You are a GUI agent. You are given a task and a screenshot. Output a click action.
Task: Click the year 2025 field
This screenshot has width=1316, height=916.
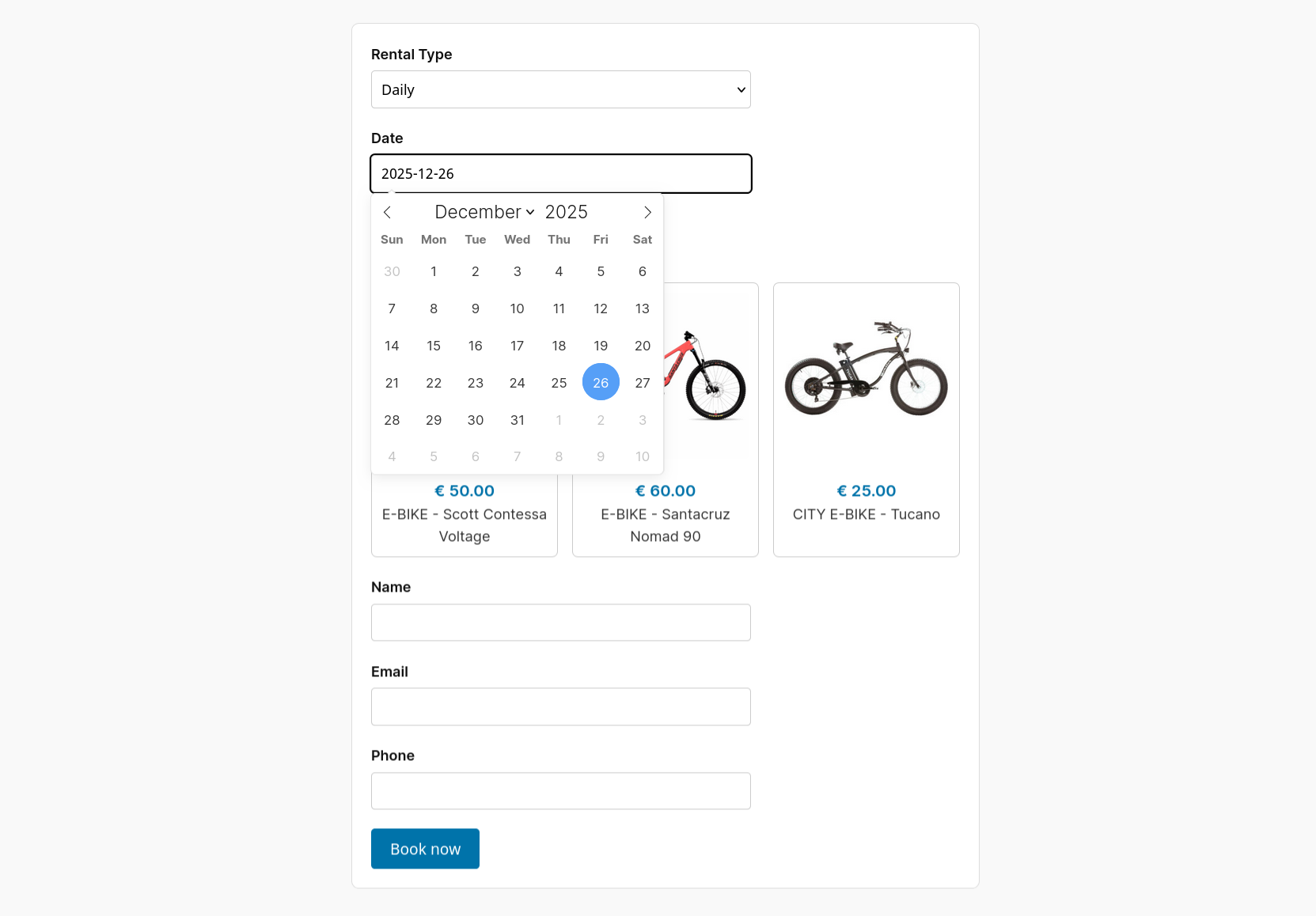pos(567,212)
